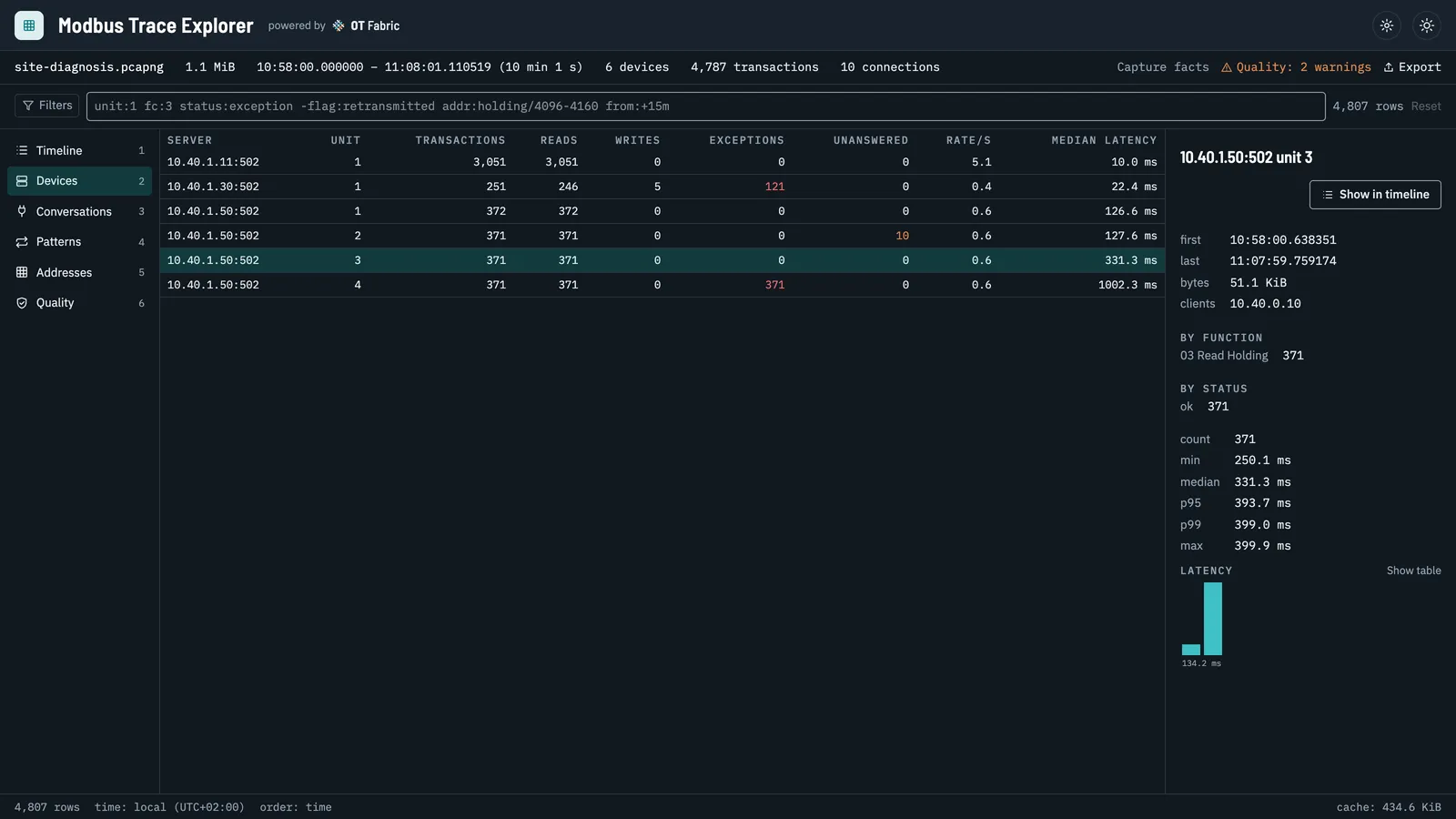This screenshot has height=819, width=1456.
Task: Click the order: time status entry
Action: click(296, 807)
